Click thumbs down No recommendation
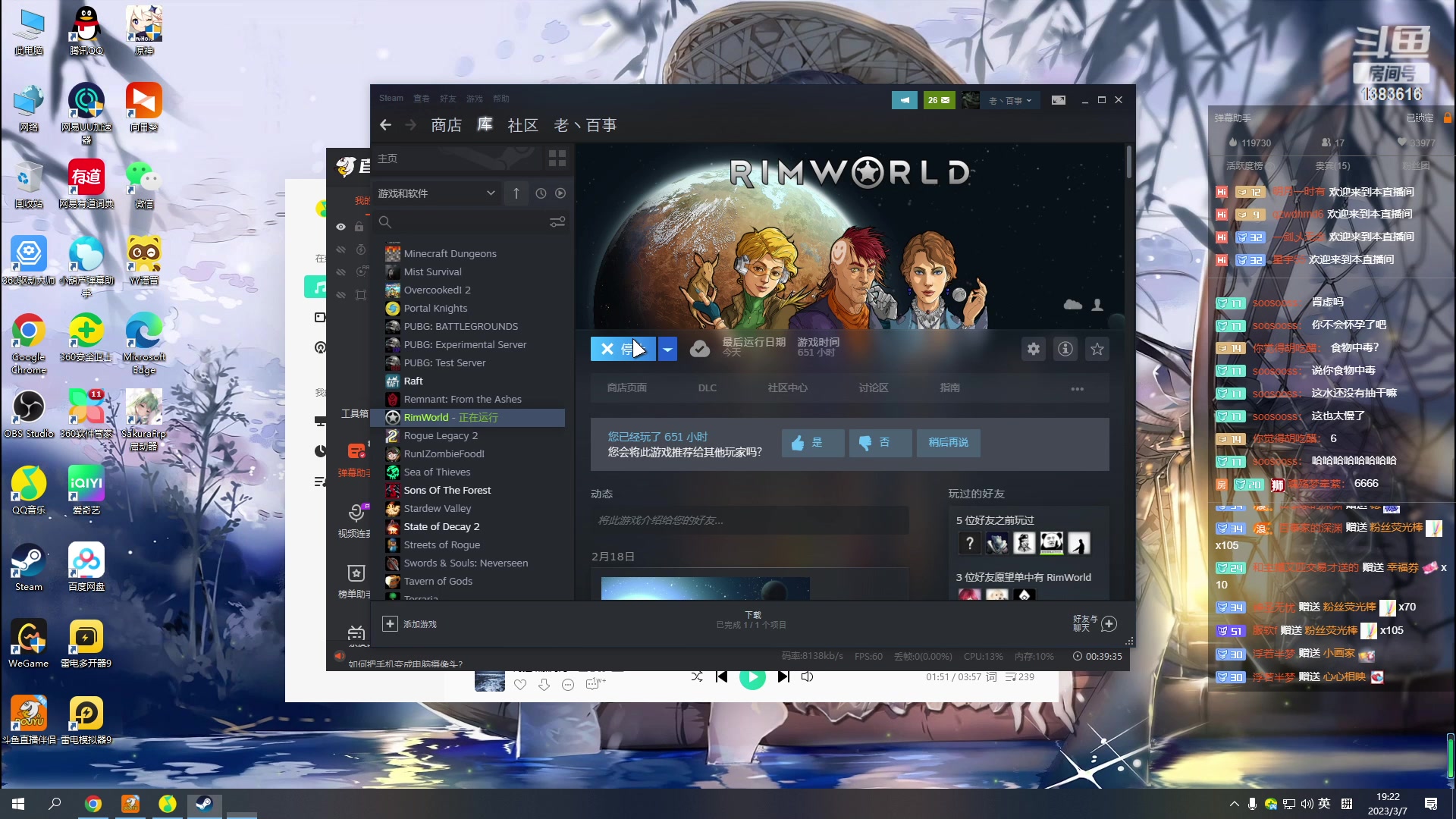Viewport: 1456px width, 819px height. tap(880, 443)
